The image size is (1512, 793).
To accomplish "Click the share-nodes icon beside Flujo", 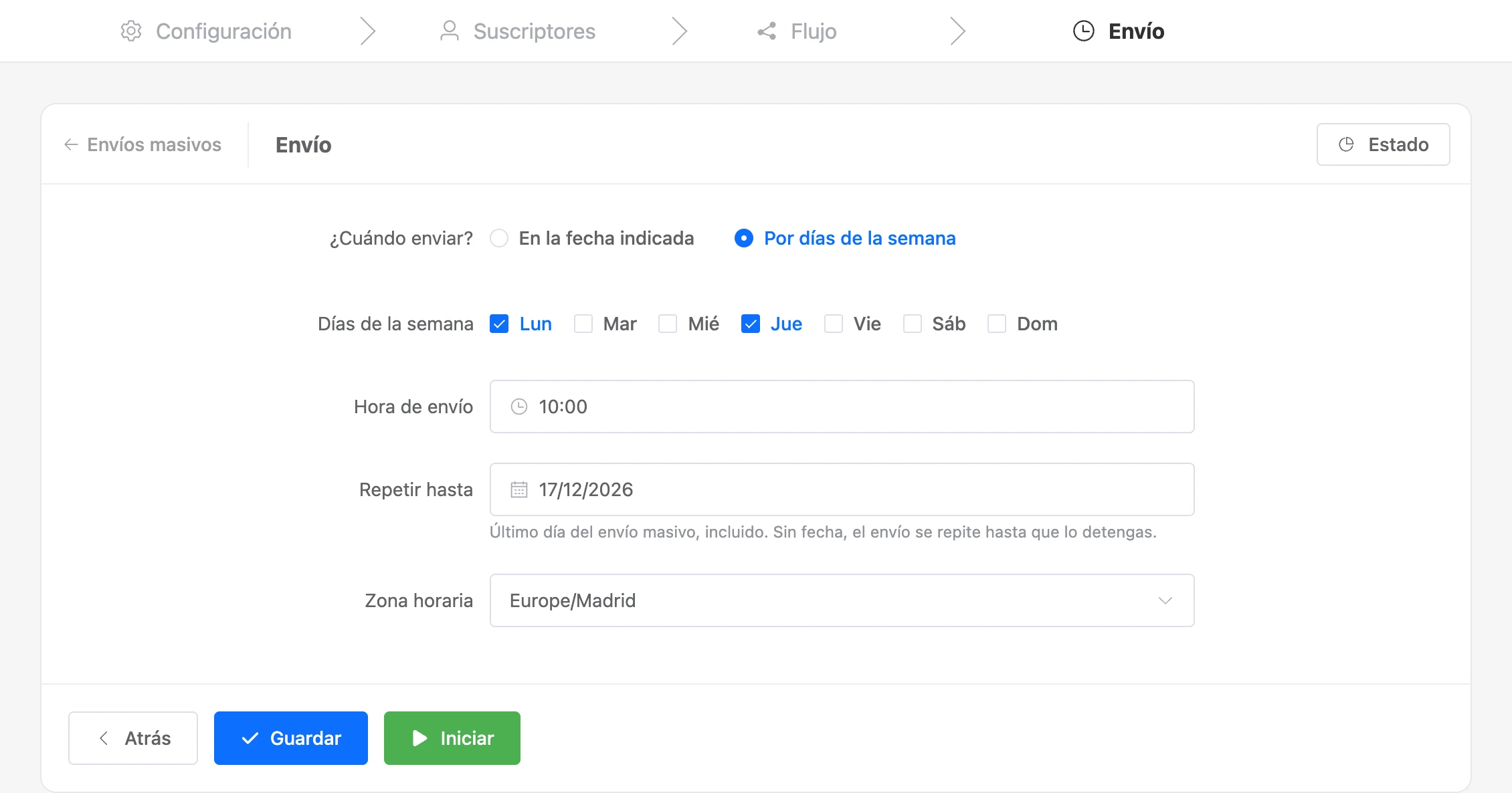I will (767, 31).
